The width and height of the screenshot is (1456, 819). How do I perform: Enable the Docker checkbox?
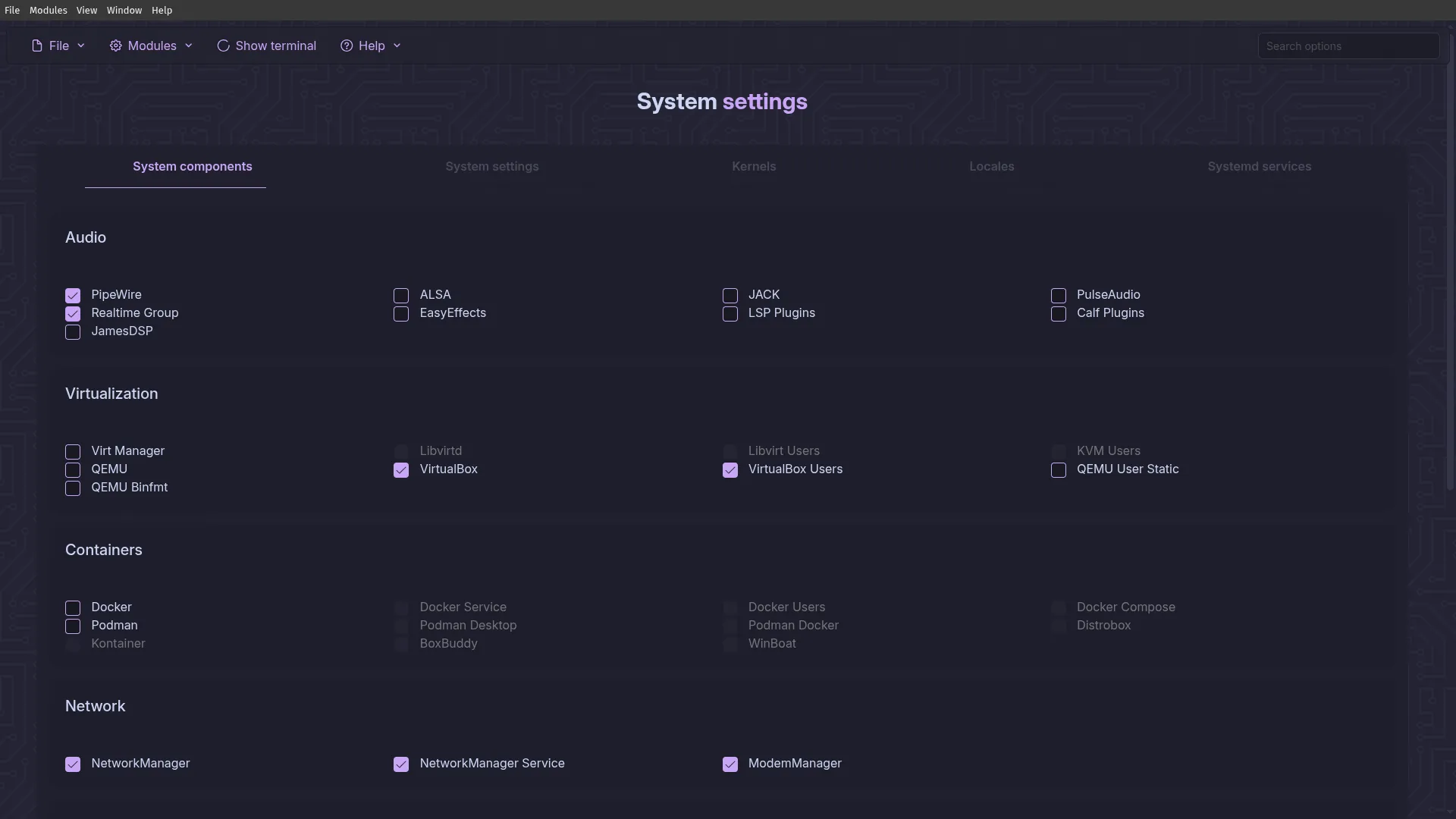click(x=73, y=608)
